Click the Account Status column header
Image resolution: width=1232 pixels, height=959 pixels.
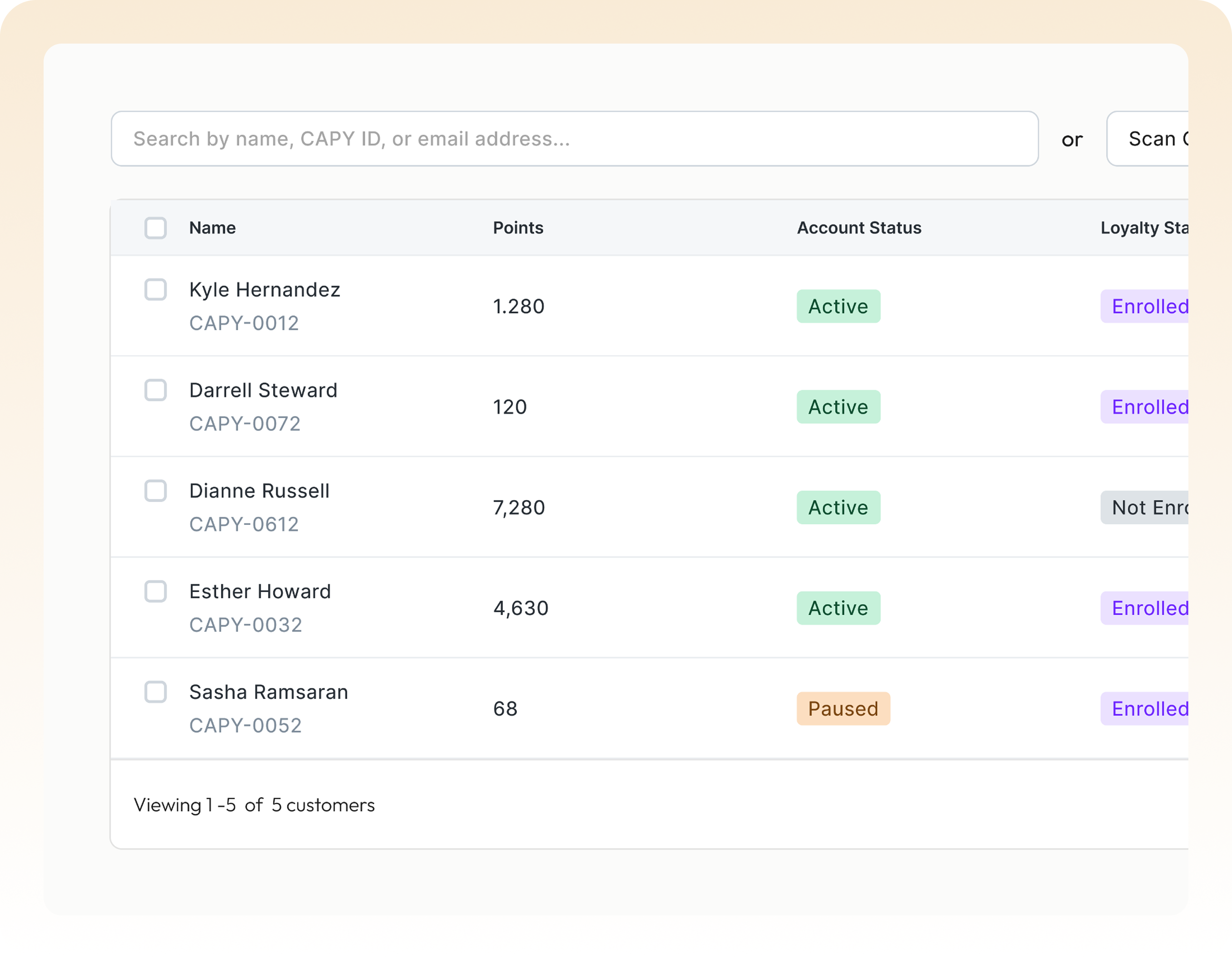click(859, 228)
